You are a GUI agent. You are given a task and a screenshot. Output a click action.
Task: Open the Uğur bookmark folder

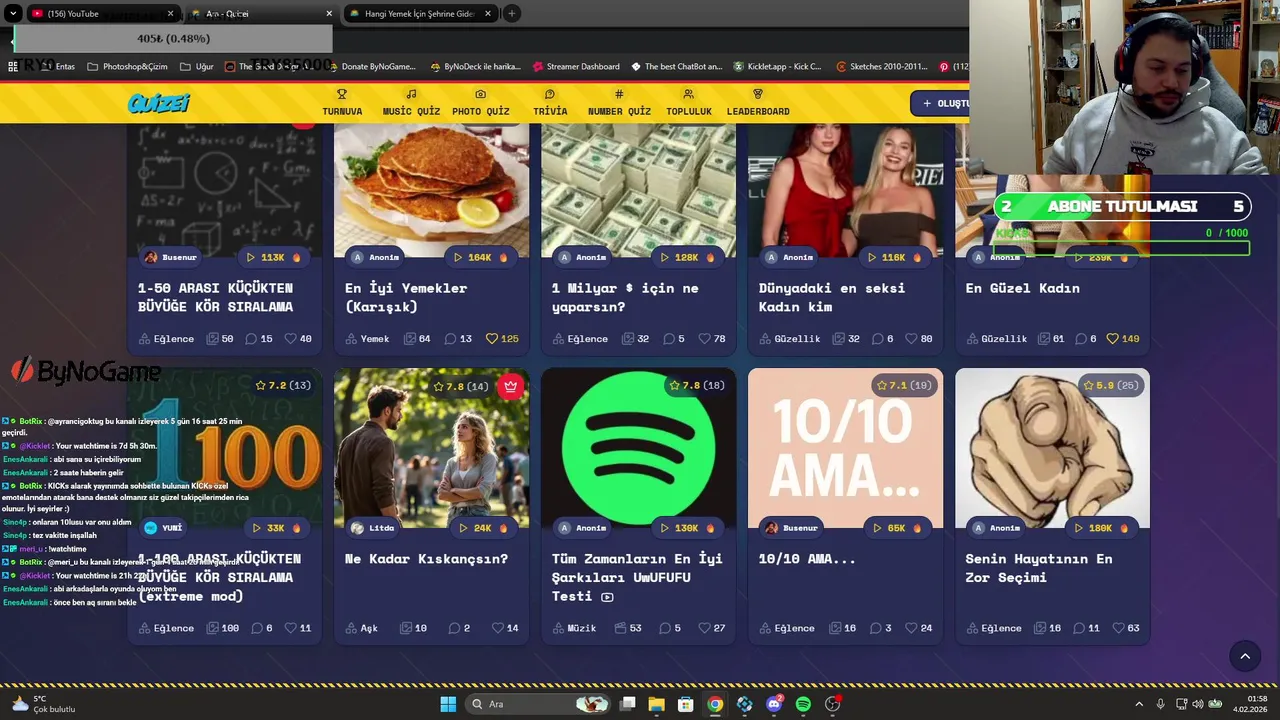pyautogui.click(x=197, y=66)
